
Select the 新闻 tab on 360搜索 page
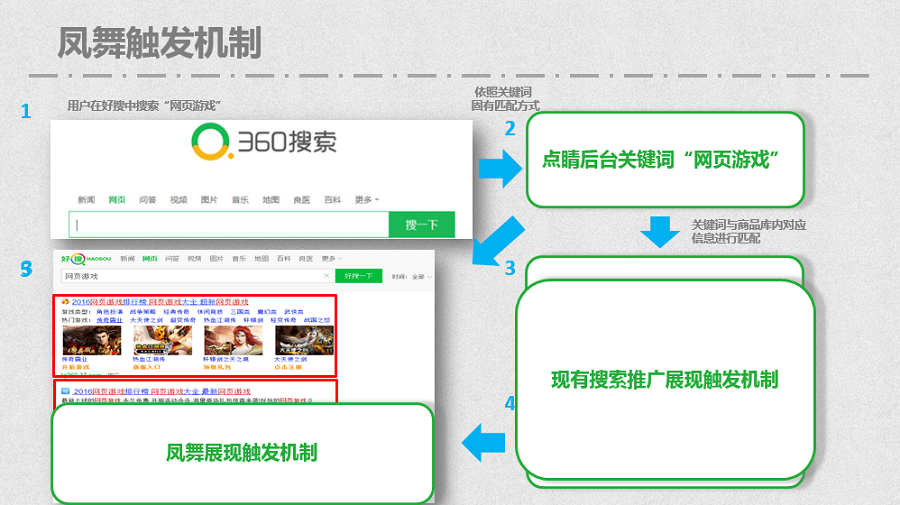(87, 200)
